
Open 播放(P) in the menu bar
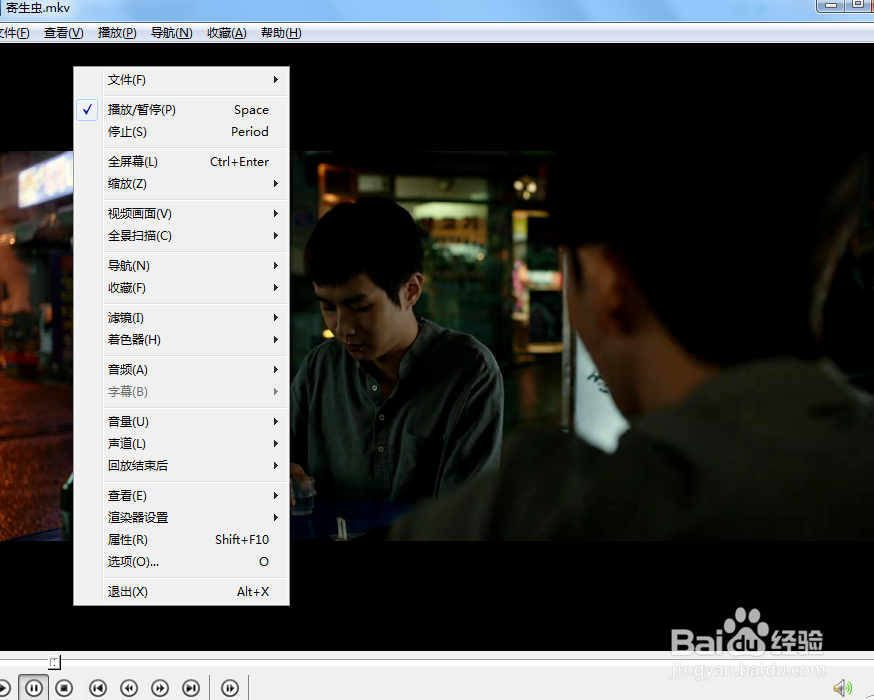(x=117, y=33)
